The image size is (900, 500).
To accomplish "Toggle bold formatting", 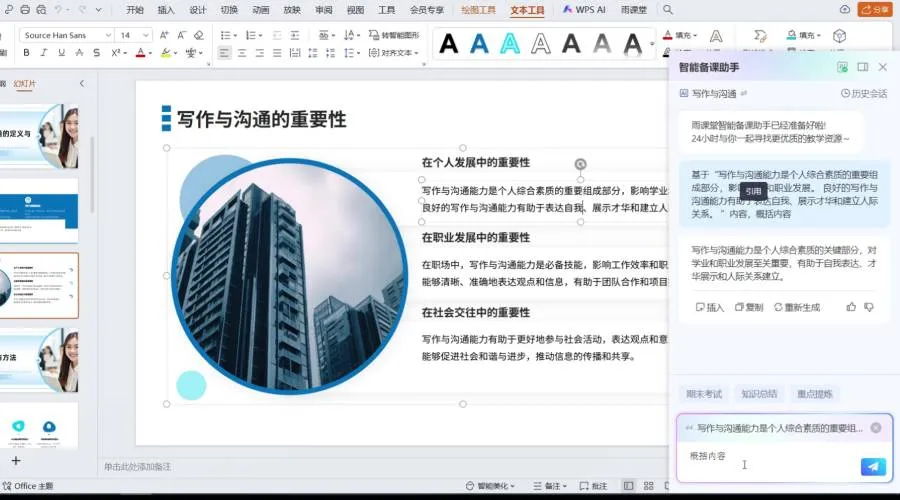I will point(26,53).
